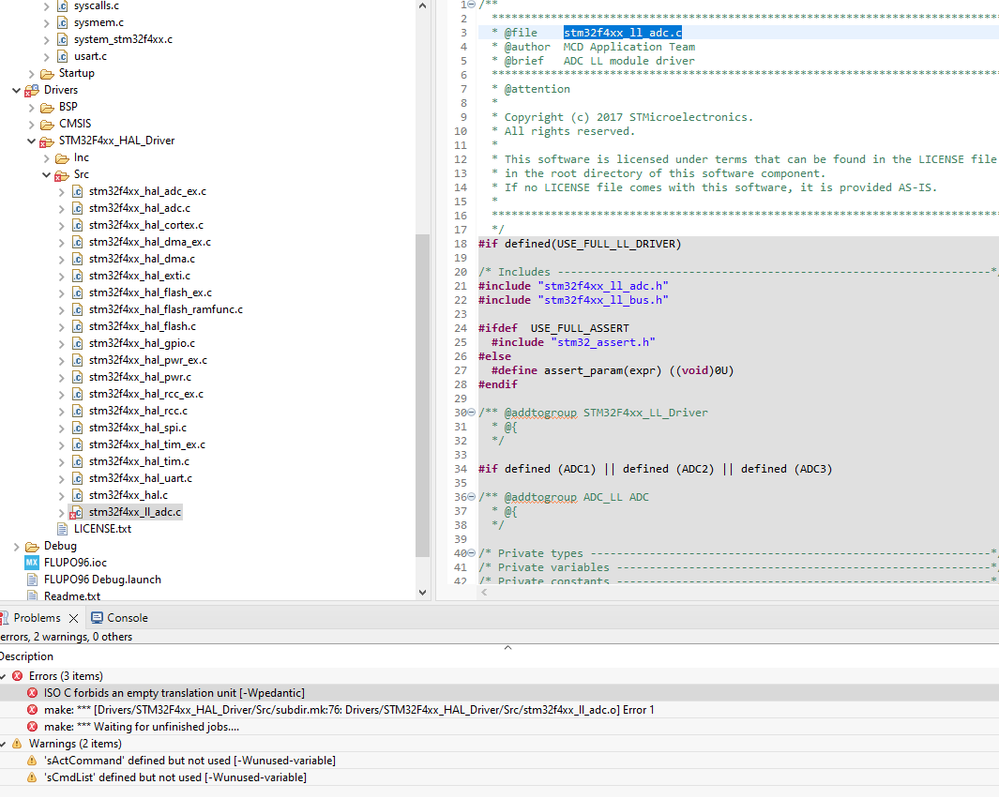Click the Startup folder icon
This screenshot has width=999, height=797.
47,73
